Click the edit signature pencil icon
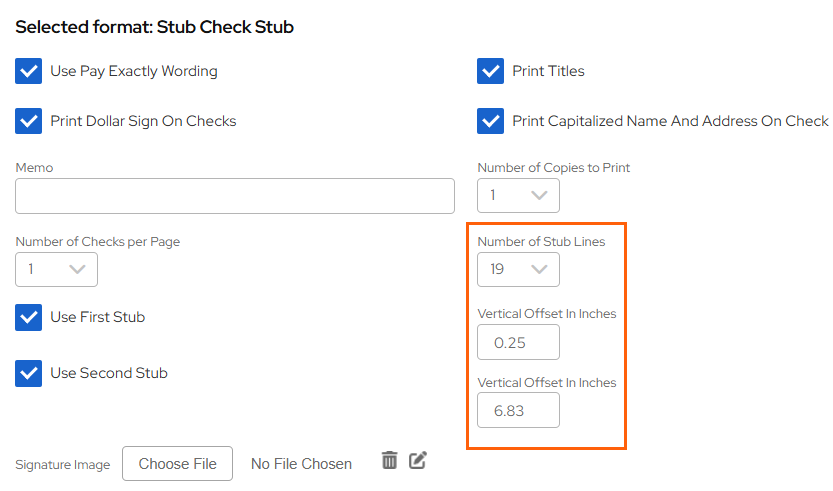833x491 pixels. (x=418, y=460)
